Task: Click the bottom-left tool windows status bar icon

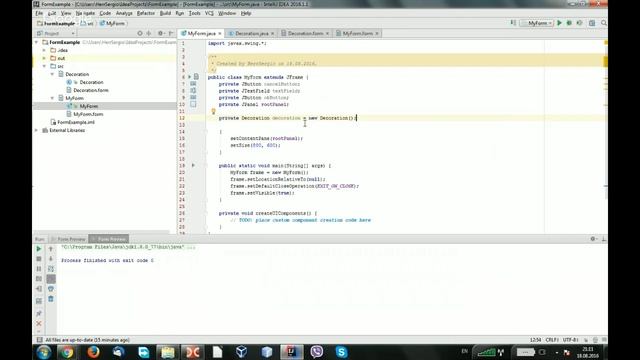Action: [40, 340]
